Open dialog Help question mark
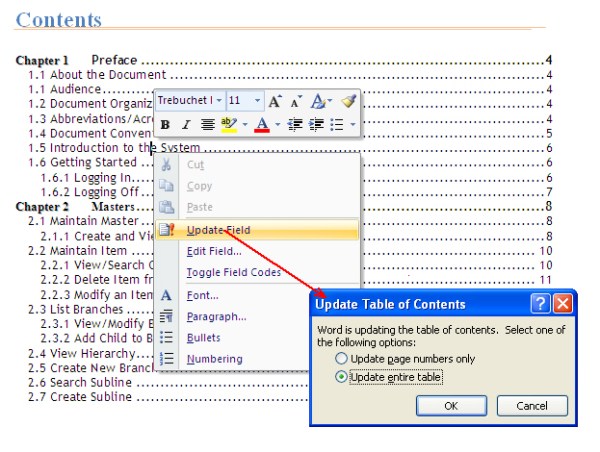 click(540, 304)
